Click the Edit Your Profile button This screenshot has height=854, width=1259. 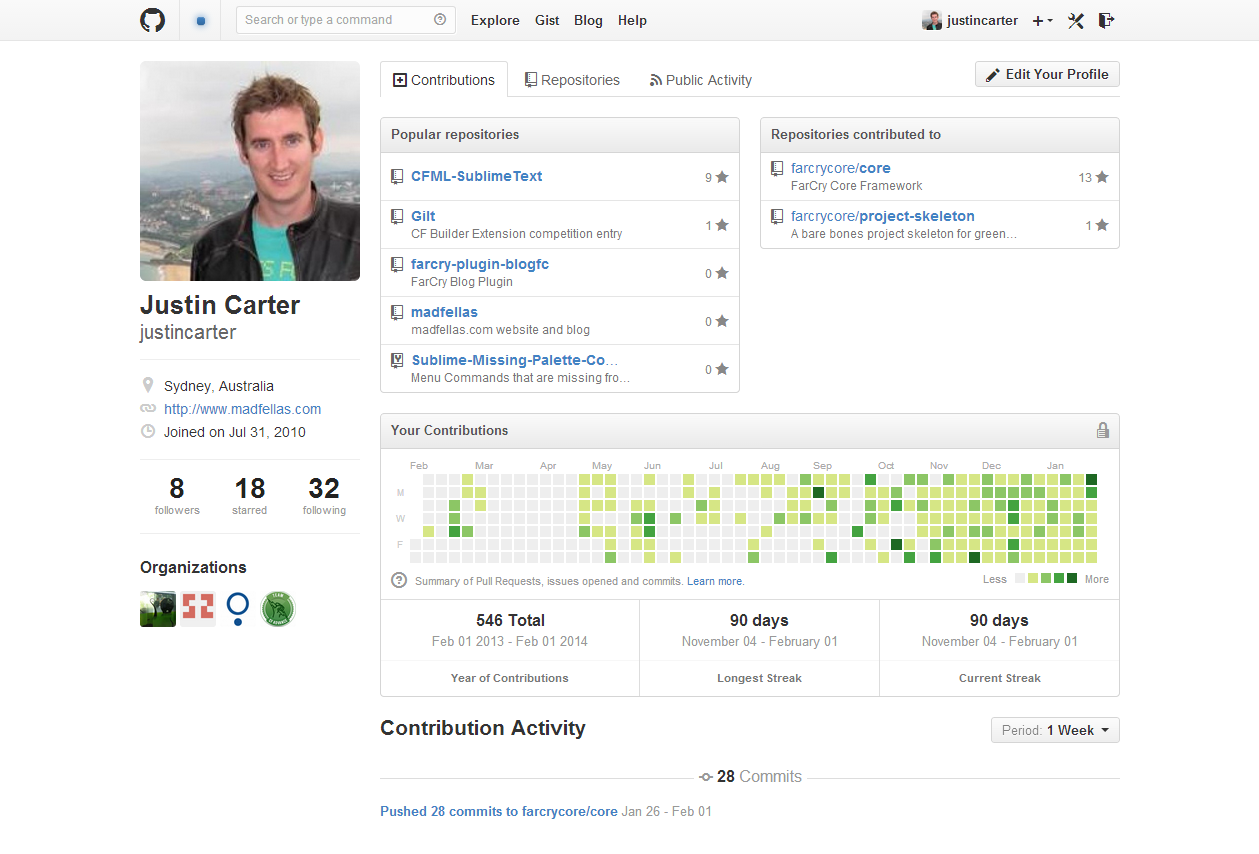(x=1047, y=74)
